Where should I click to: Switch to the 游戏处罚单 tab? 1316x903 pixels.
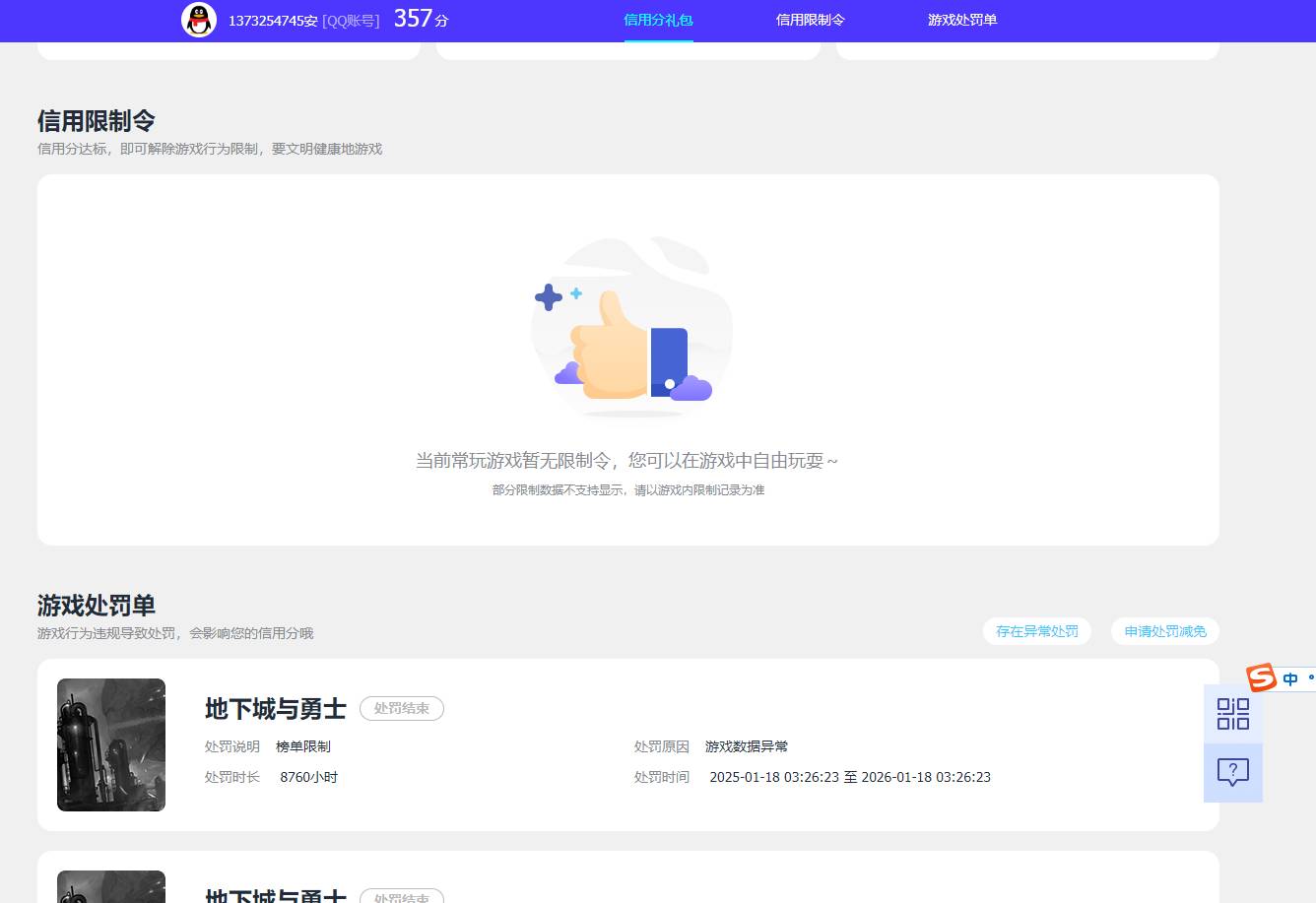pyautogui.click(x=960, y=20)
